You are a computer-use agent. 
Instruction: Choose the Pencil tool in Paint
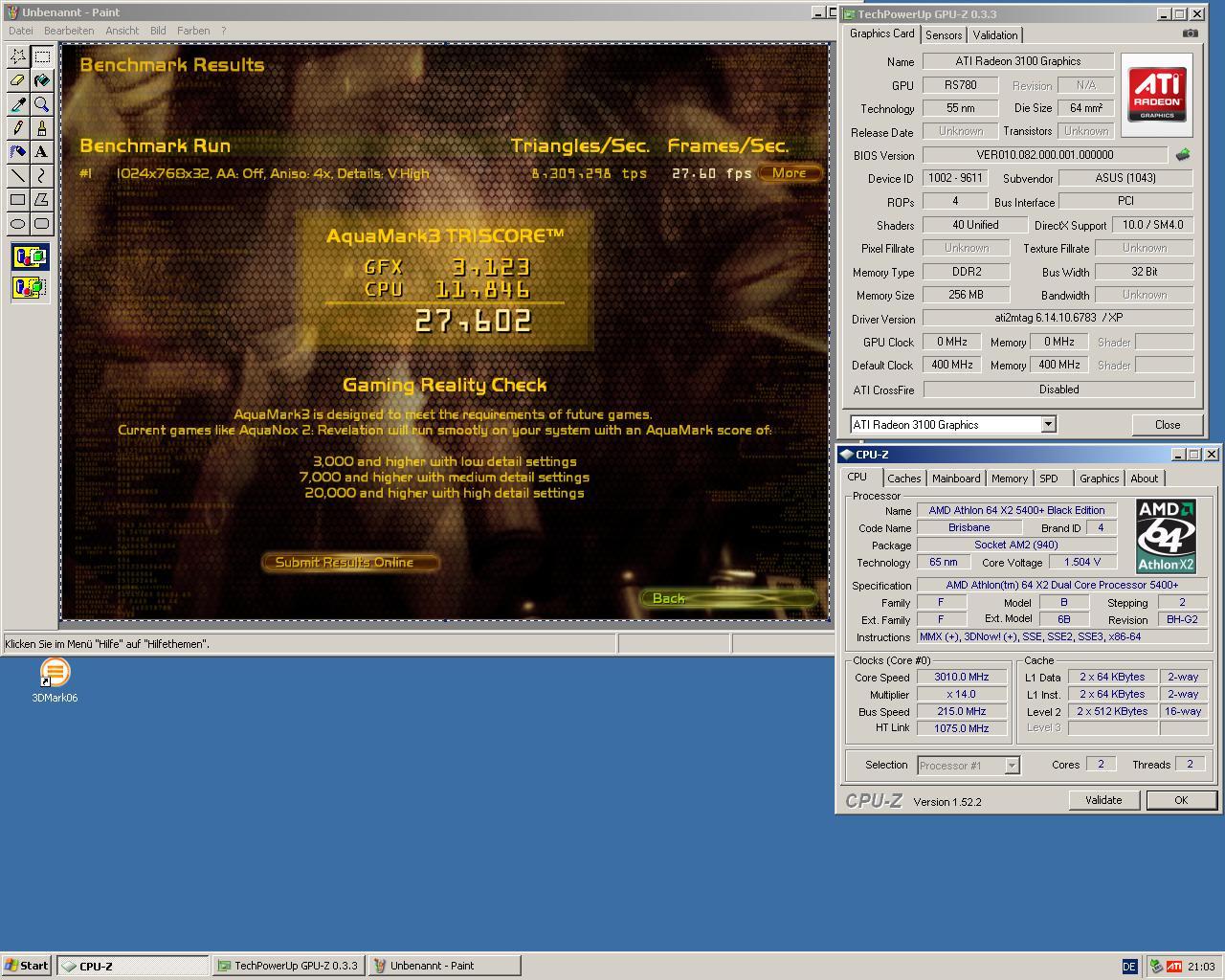pos(18,128)
